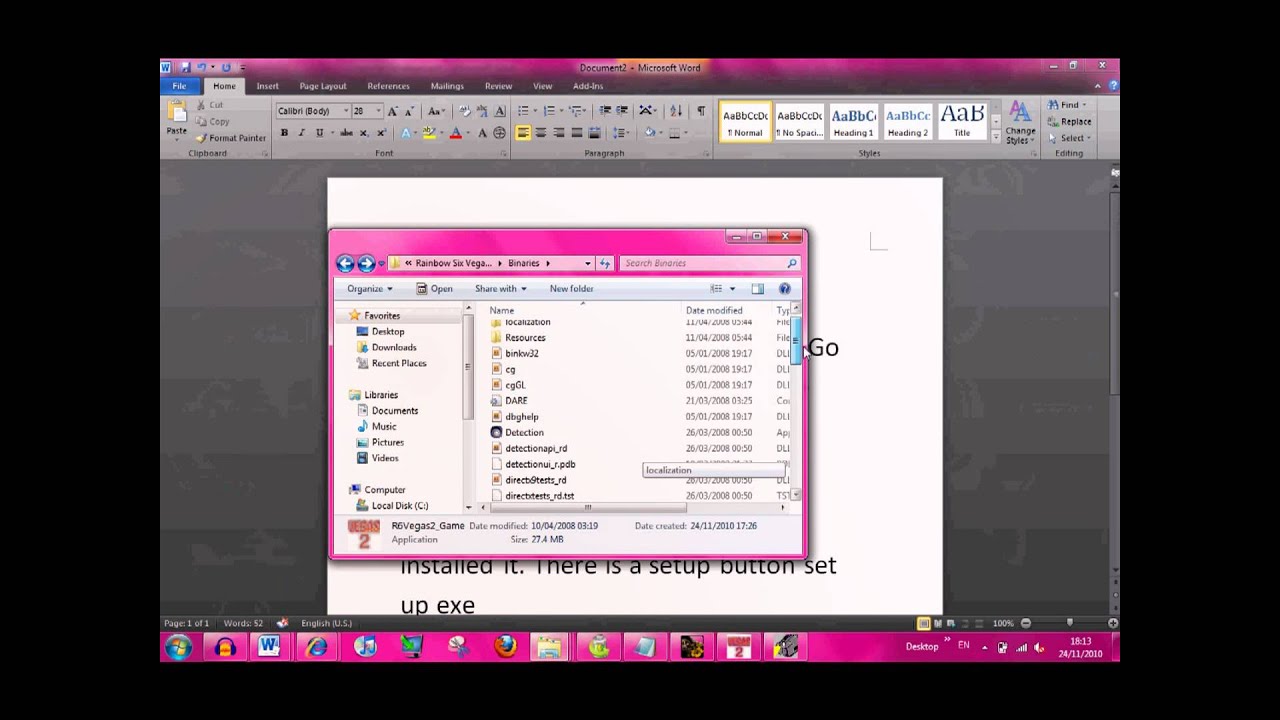Go forward in Explorer window
1280x720 pixels.
[x=366, y=263]
